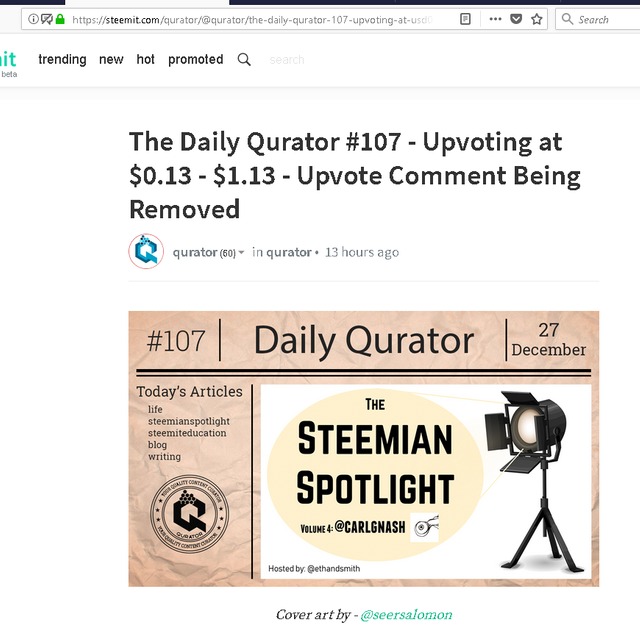The image size is (640, 631).
Task: Click the site information icon in address bar
Action: coord(33,19)
